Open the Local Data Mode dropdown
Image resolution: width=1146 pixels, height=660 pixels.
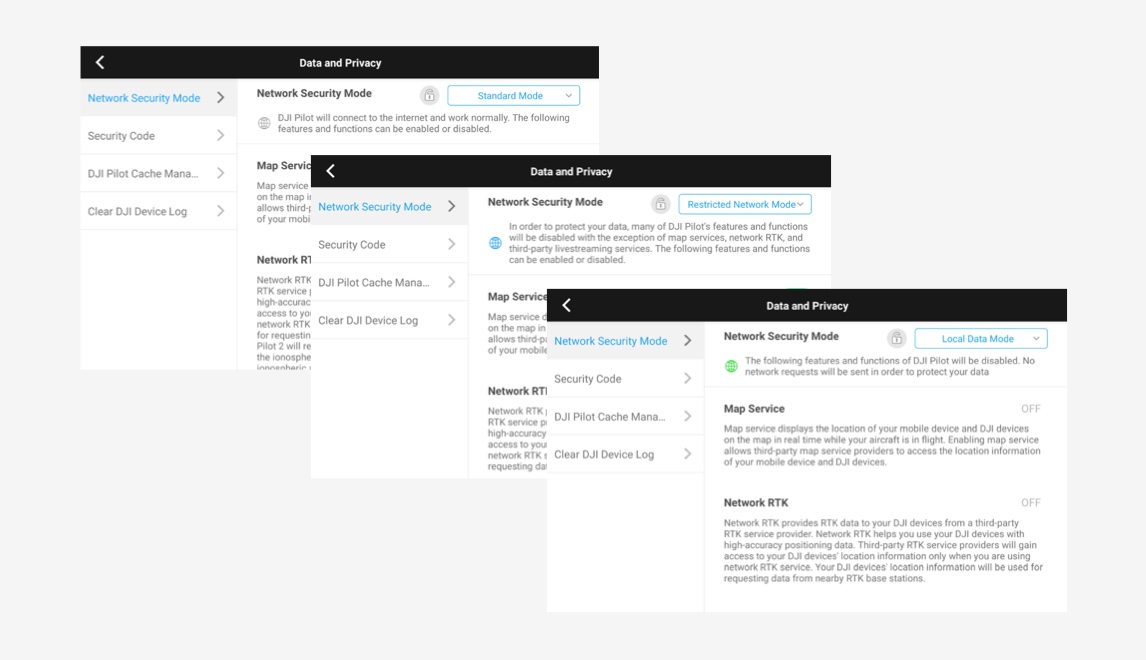coord(980,339)
